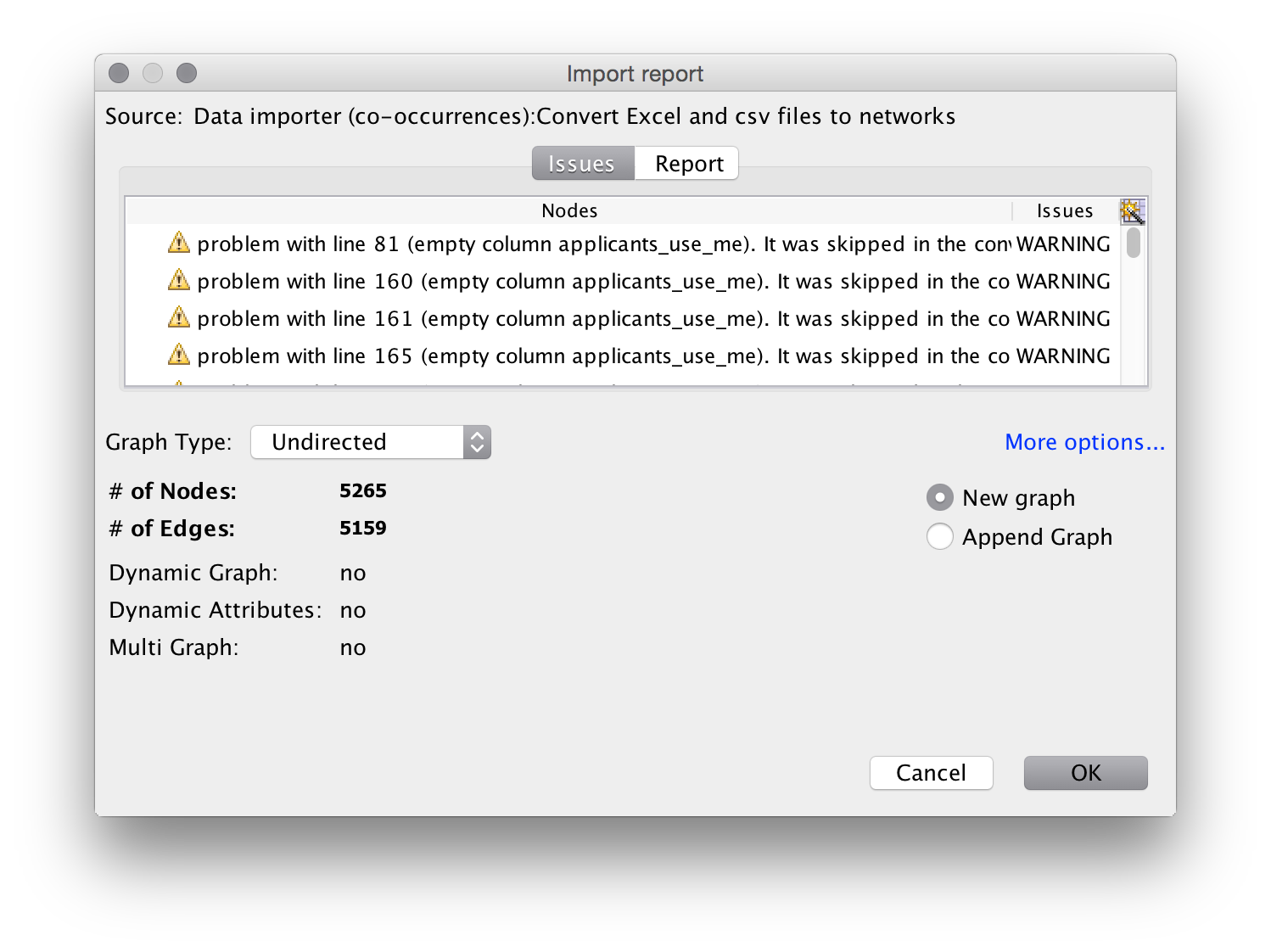Click the WARNING cell for line 165
1271x952 pixels.
(1063, 356)
